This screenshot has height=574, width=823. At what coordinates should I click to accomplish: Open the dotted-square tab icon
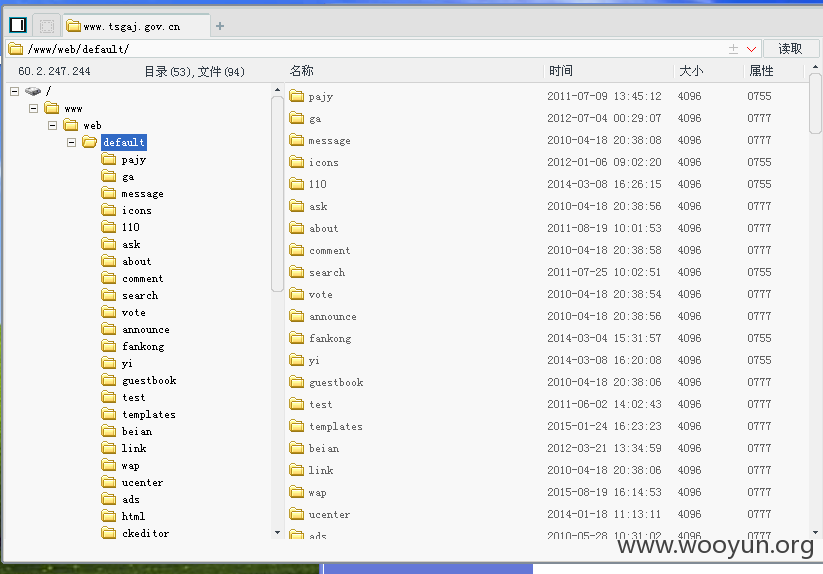click(47, 26)
